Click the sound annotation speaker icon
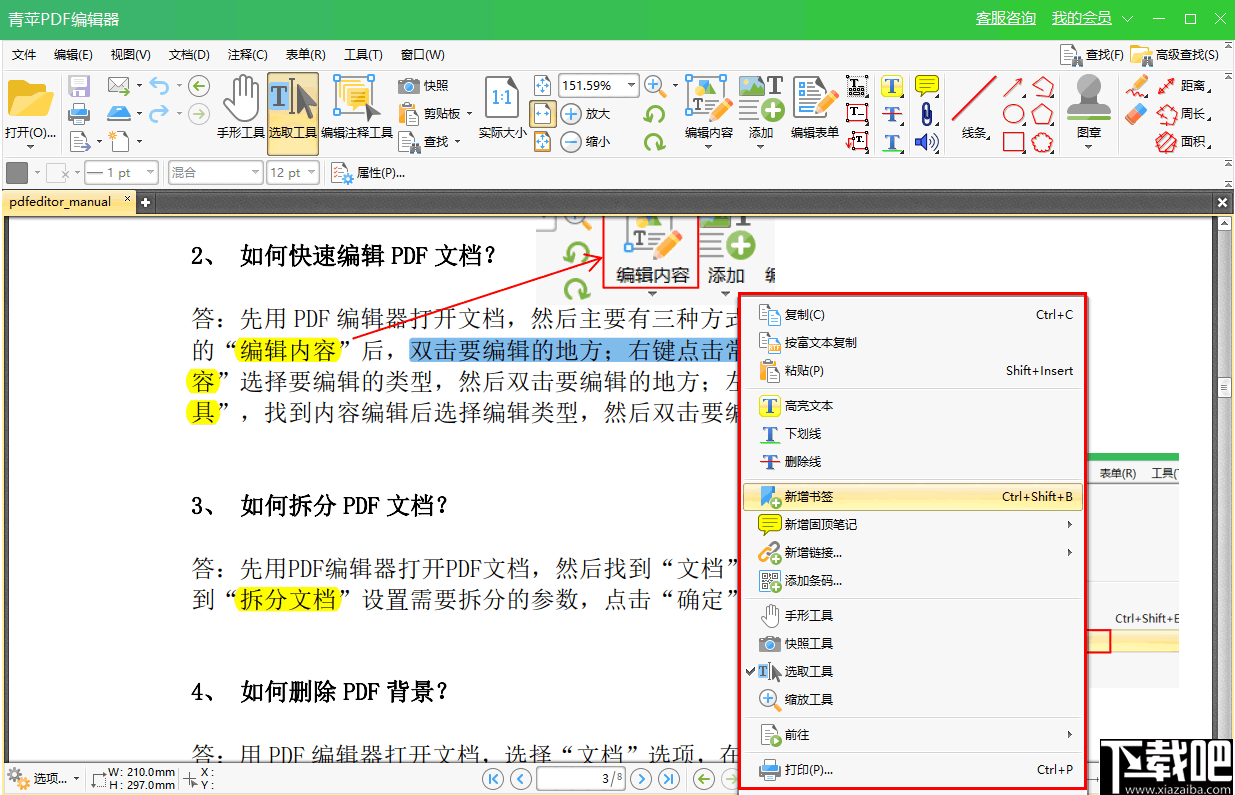 coord(926,141)
